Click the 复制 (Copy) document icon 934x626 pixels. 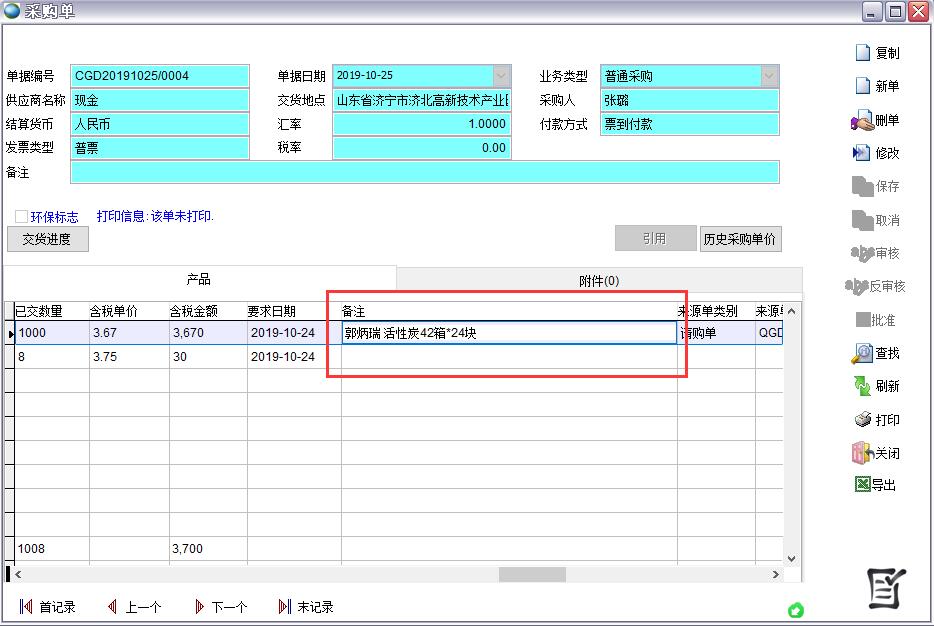pyautogui.click(x=862, y=53)
